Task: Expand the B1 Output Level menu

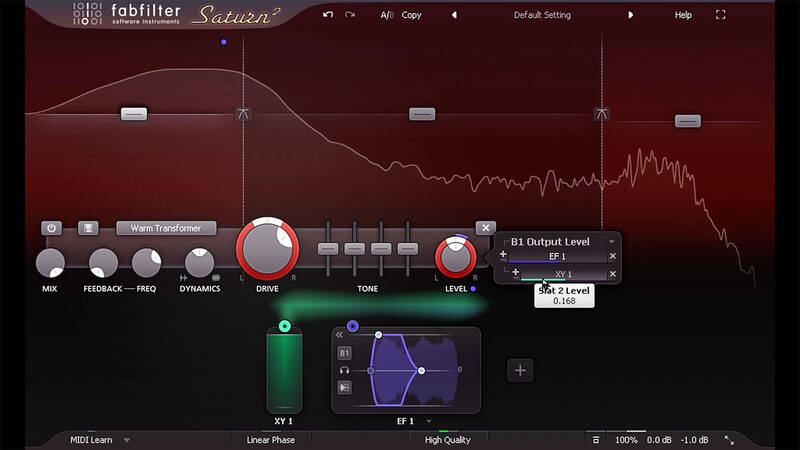Action: 611,242
